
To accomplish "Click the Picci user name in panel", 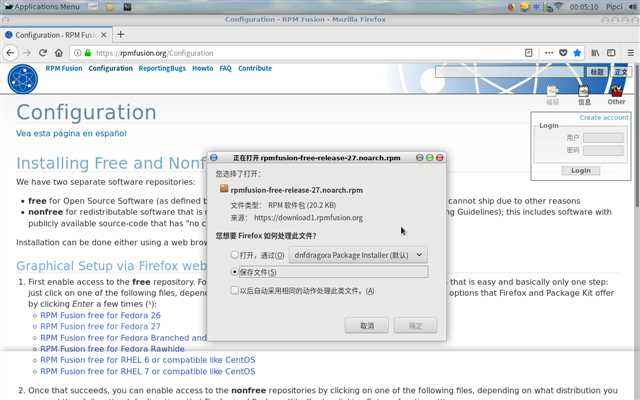I will [614, 7].
